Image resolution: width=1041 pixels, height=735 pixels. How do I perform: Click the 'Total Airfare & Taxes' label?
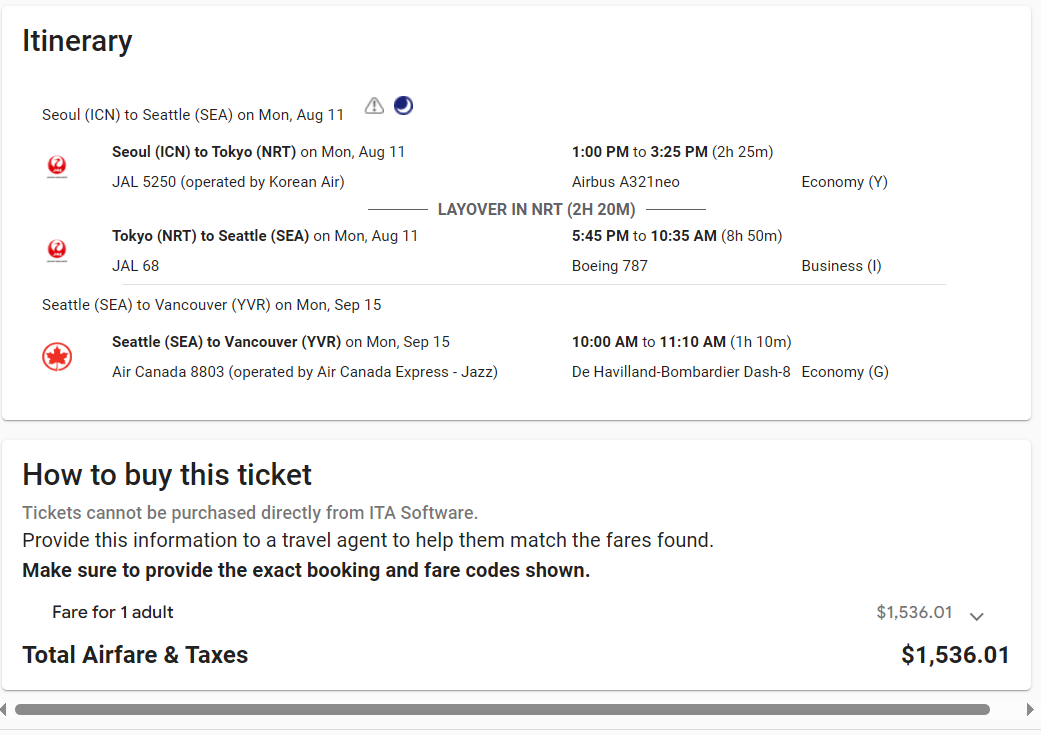(135, 655)
